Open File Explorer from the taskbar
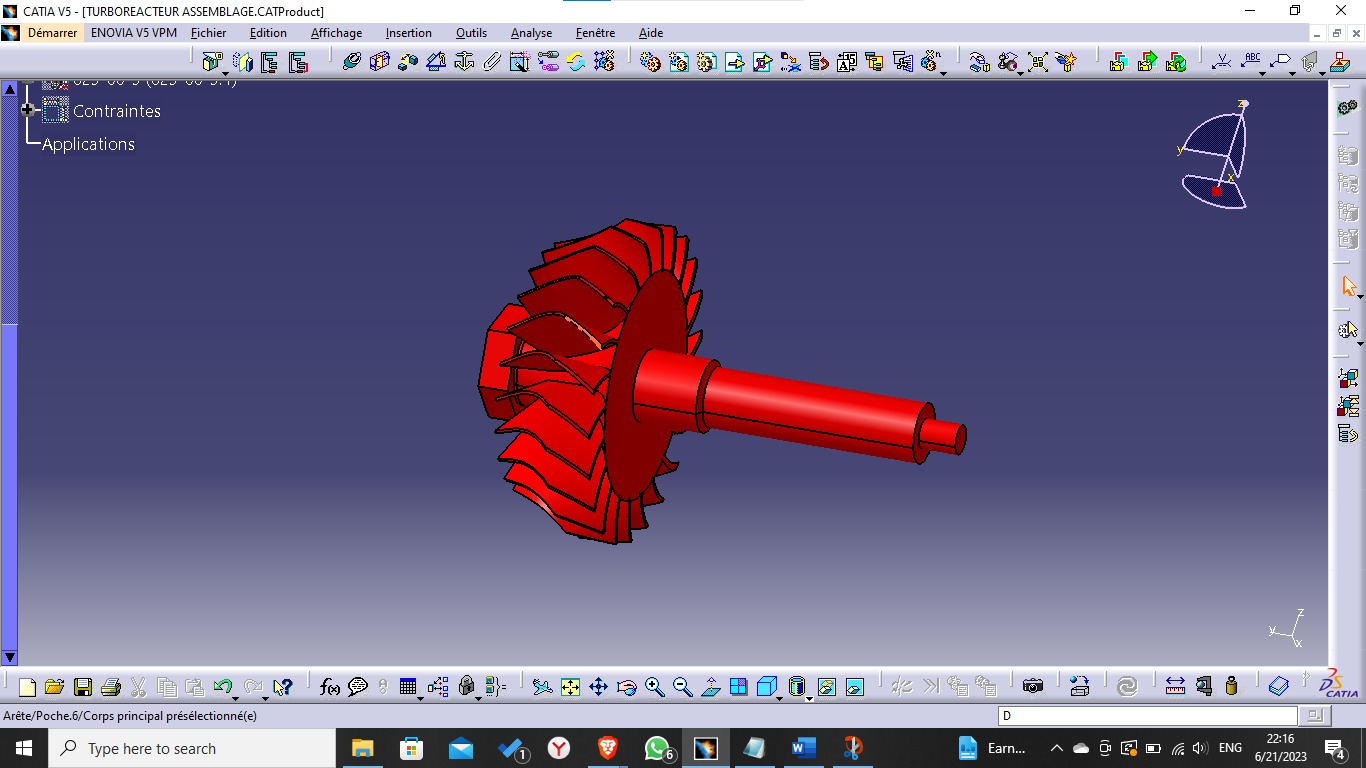The height and width of the screenshot is (768, 1366). (362, 748)
